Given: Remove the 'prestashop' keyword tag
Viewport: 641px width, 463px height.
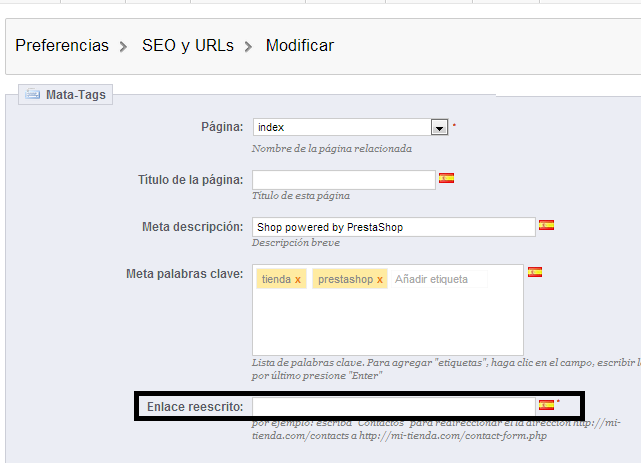Looking at the screenshot, I should (379, 280).
